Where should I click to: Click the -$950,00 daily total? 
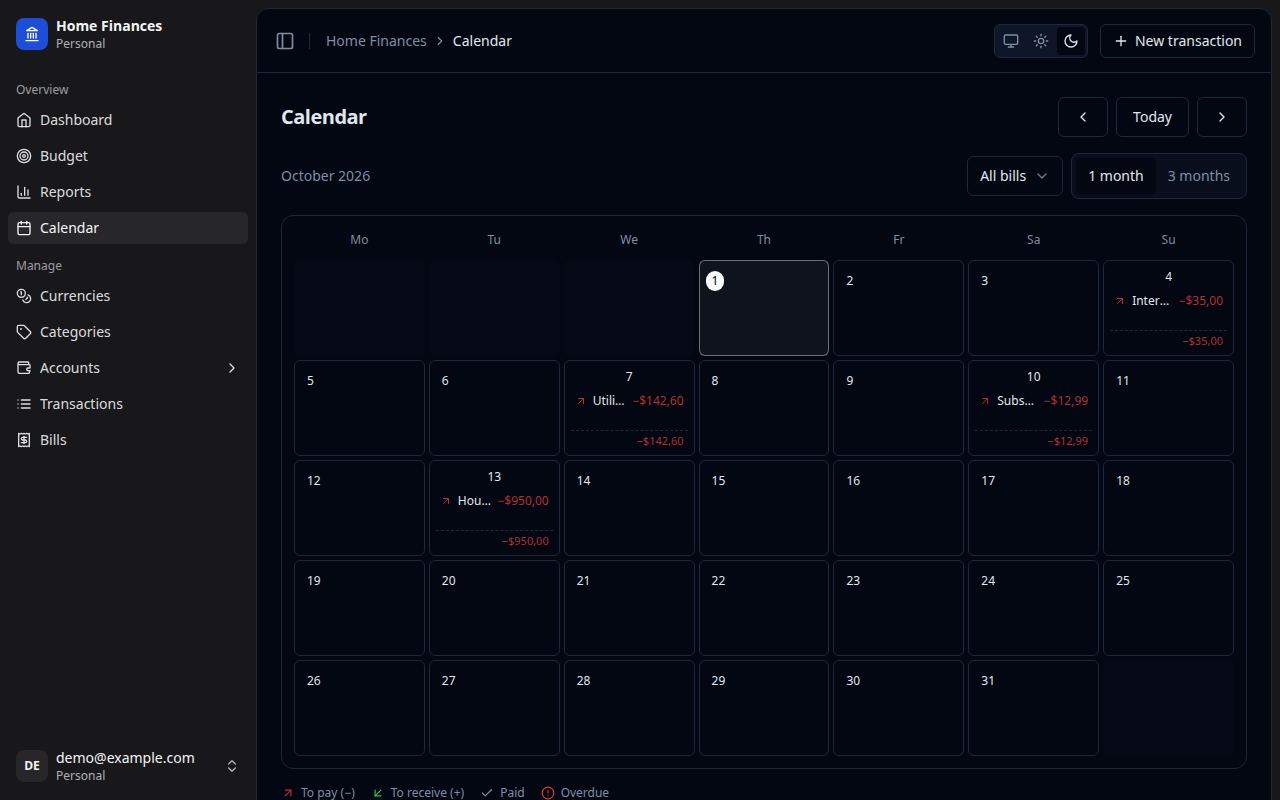525,541
